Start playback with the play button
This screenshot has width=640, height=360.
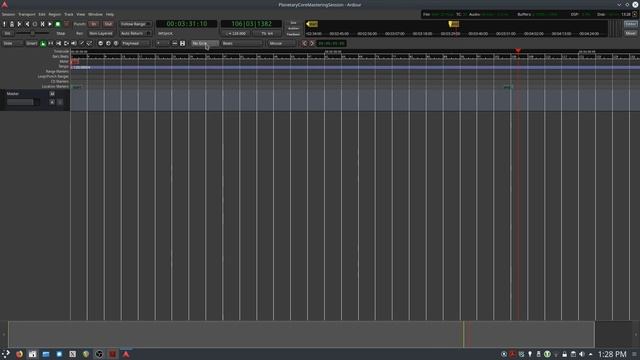click(50, 24)
